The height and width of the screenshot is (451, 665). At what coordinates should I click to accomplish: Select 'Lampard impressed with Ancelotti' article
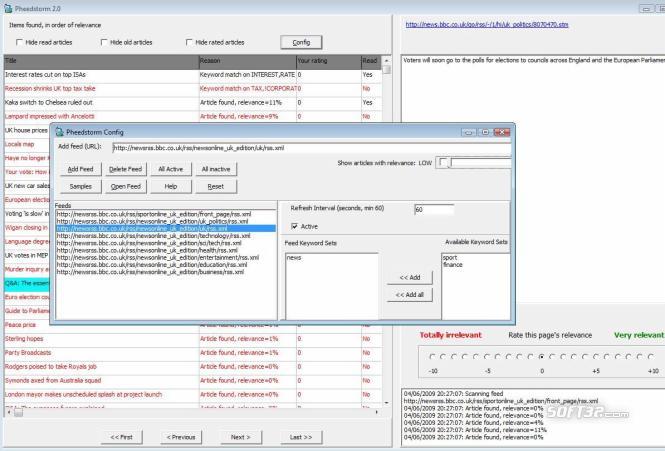(193, 116)
